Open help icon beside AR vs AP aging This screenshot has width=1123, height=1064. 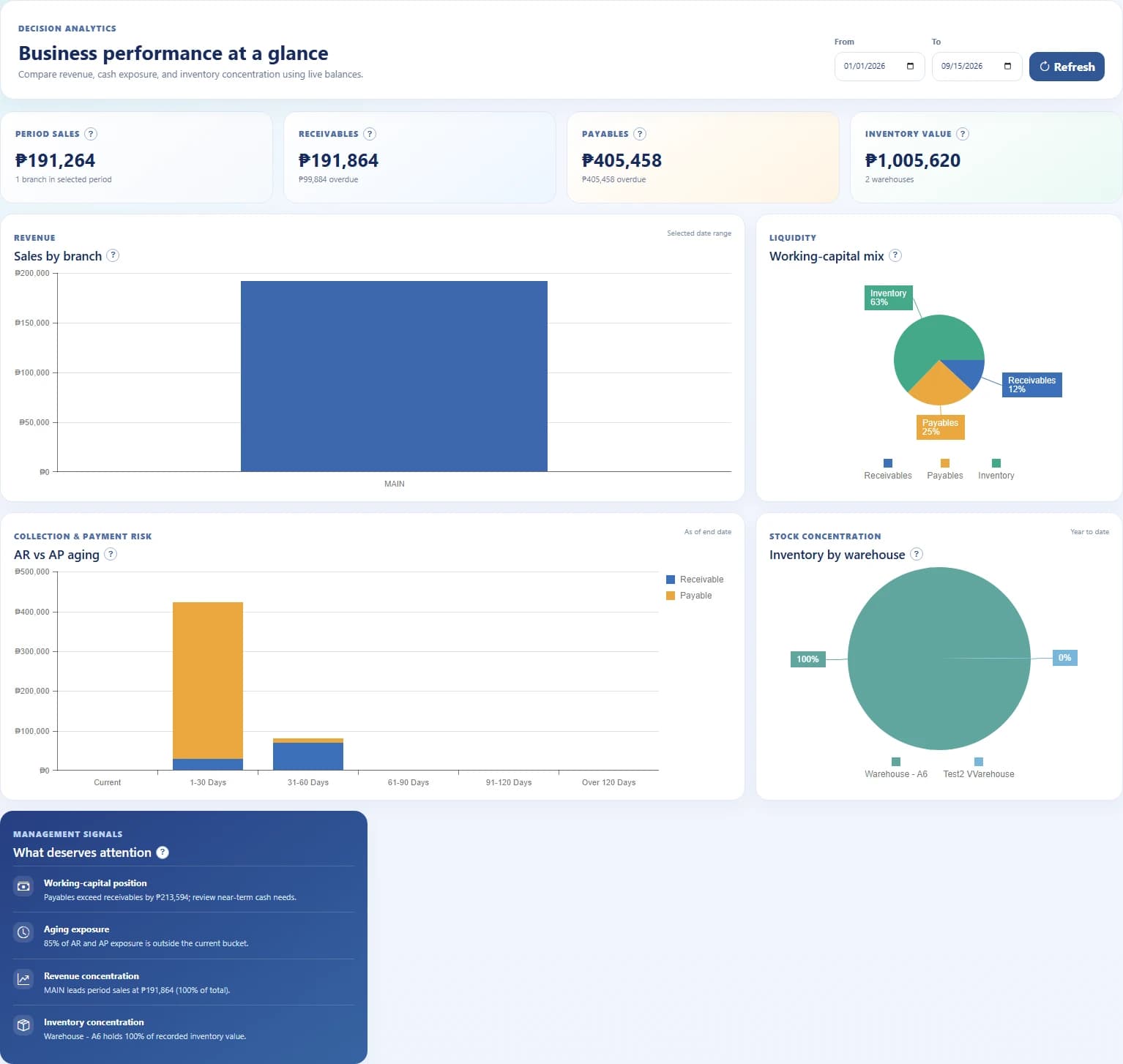111,554
